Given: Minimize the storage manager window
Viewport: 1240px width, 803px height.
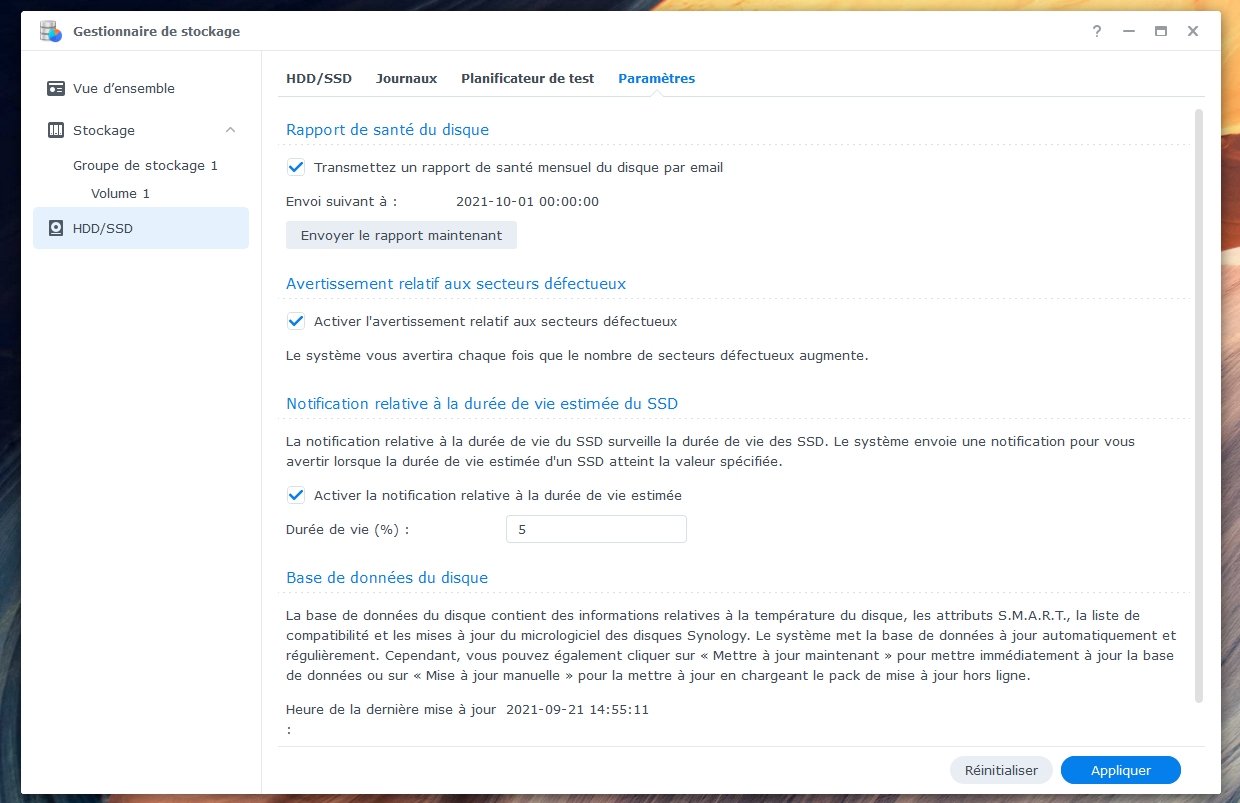Looking at the screenshot, I should click(x=1129, y=31).
